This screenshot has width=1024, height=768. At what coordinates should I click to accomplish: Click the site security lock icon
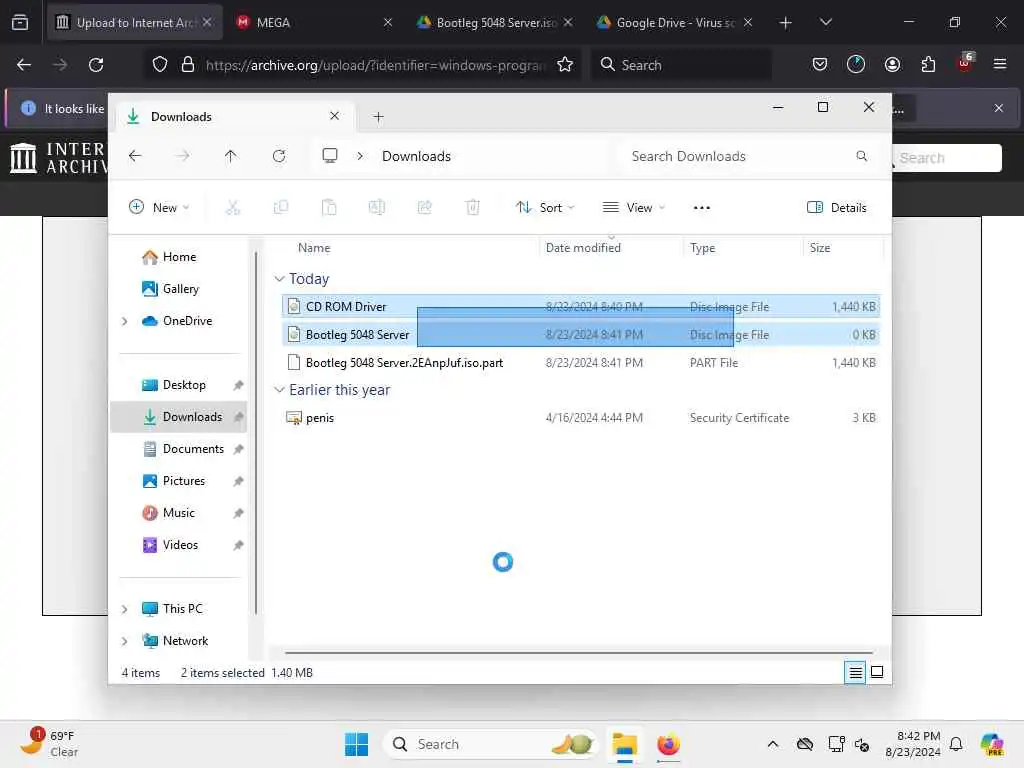[x=188, y=65]
